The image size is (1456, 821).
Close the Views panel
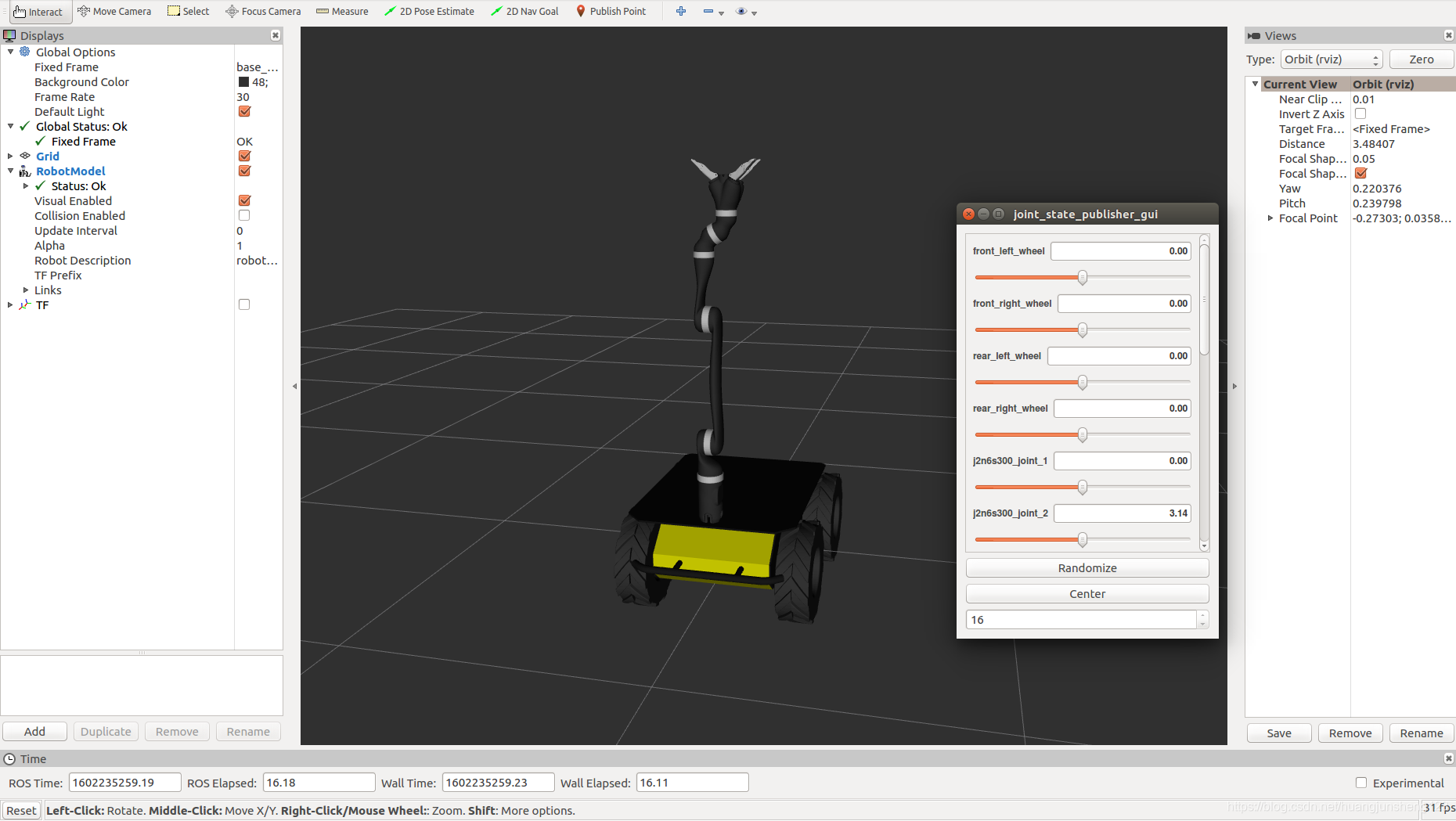[1449, 35]
